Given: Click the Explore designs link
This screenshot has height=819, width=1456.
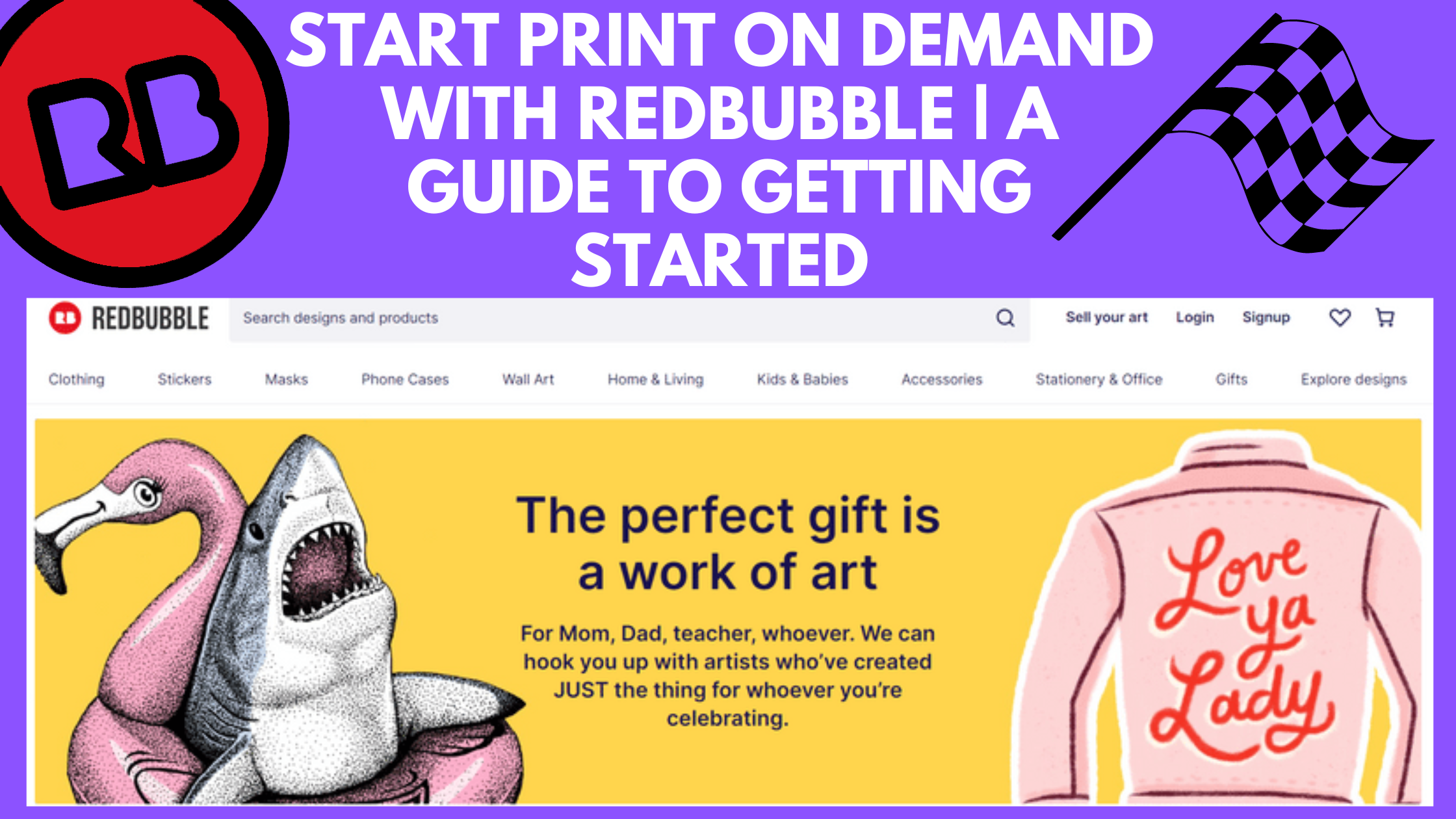Looking at the screenshot, I should tap(1354, 380).
